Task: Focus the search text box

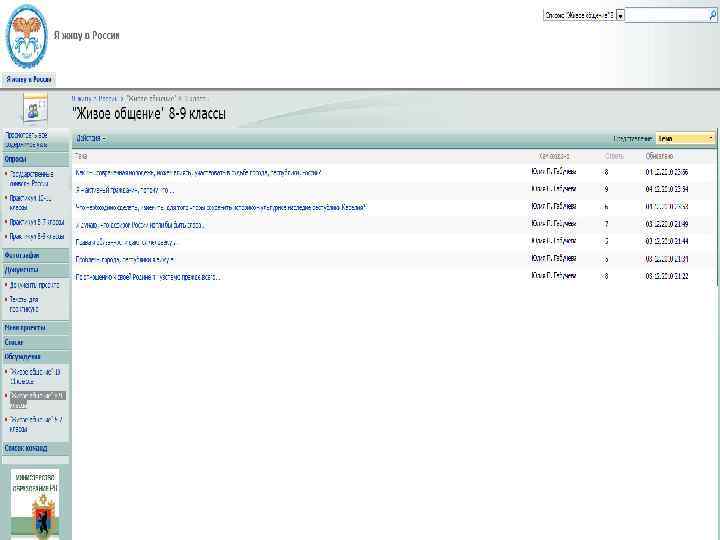Action: pyautogui.click(x=666, y=16)
